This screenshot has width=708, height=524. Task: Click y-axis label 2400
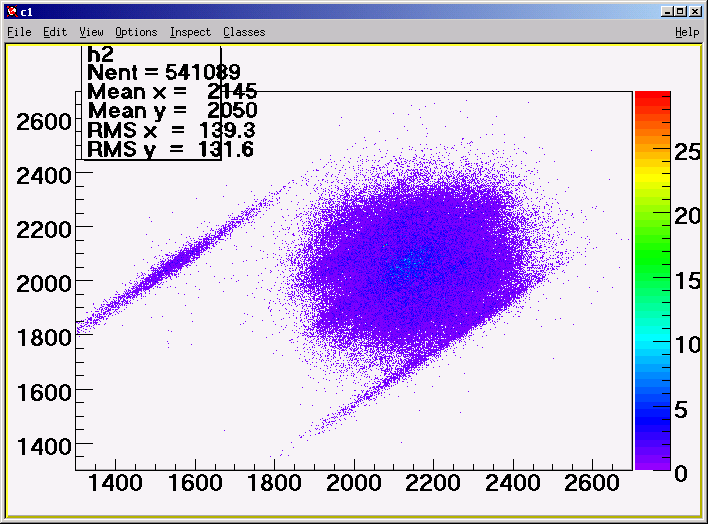(x=44, y=175)
